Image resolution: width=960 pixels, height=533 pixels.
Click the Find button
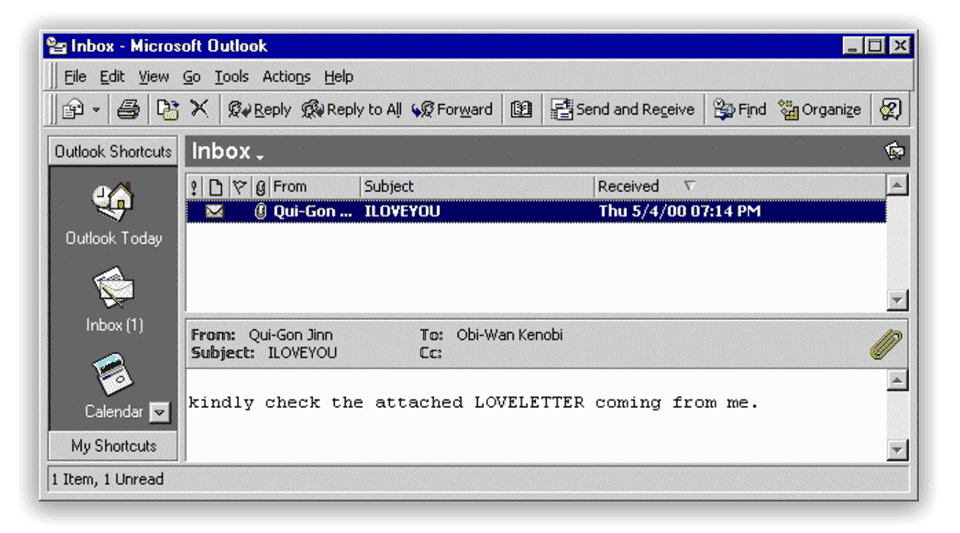(740, 110)
